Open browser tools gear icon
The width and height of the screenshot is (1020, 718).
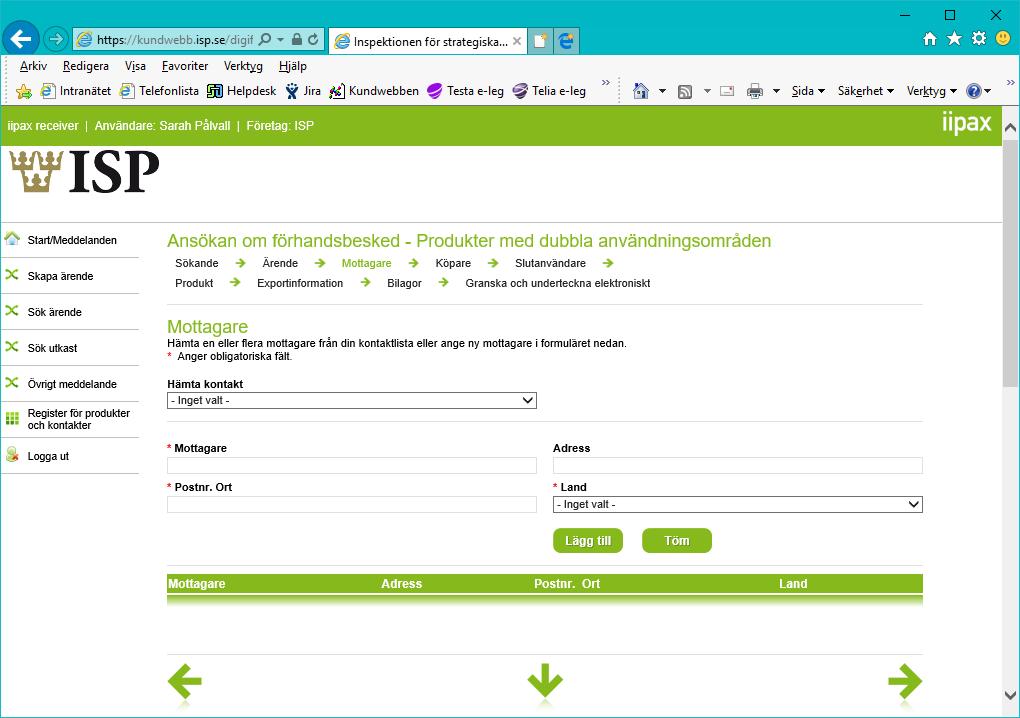(x=978, y=38)
